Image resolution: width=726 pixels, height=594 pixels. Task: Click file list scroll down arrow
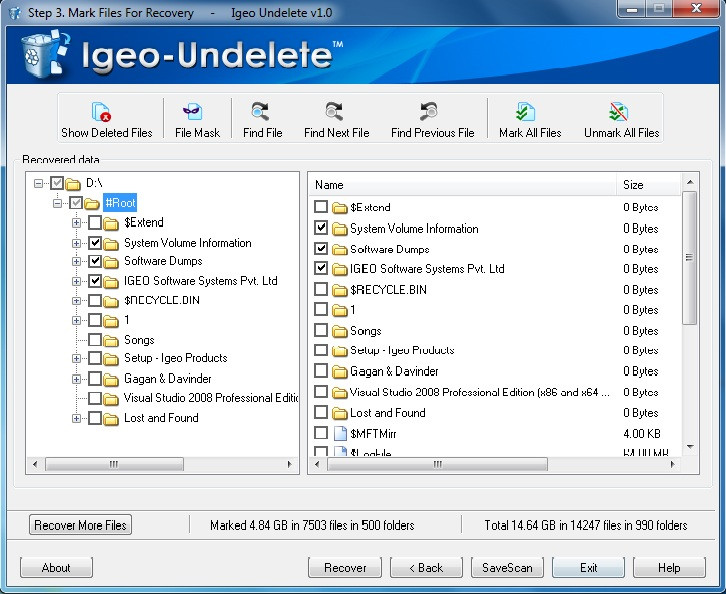(x=690, y=447)
